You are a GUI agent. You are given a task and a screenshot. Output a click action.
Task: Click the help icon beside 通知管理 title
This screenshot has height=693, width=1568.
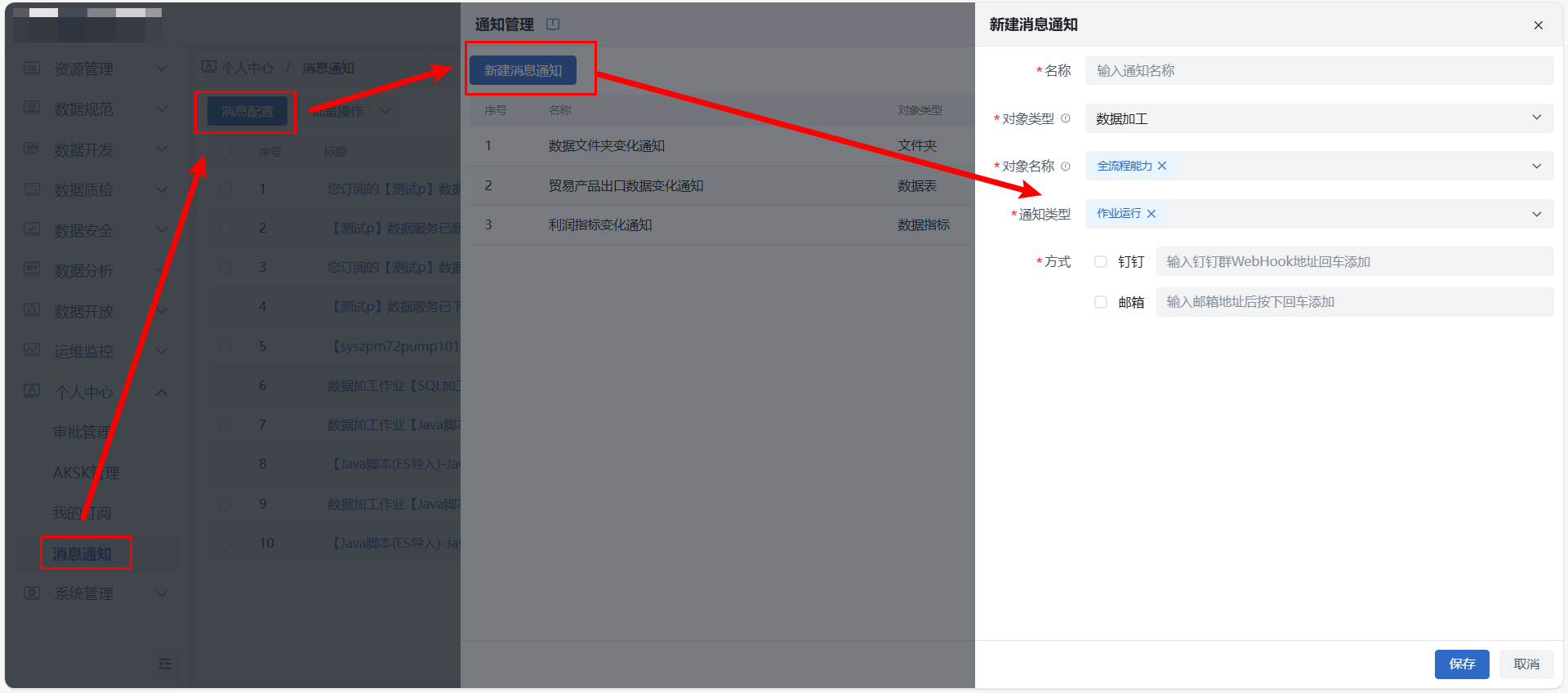click(x=553, y=24)
